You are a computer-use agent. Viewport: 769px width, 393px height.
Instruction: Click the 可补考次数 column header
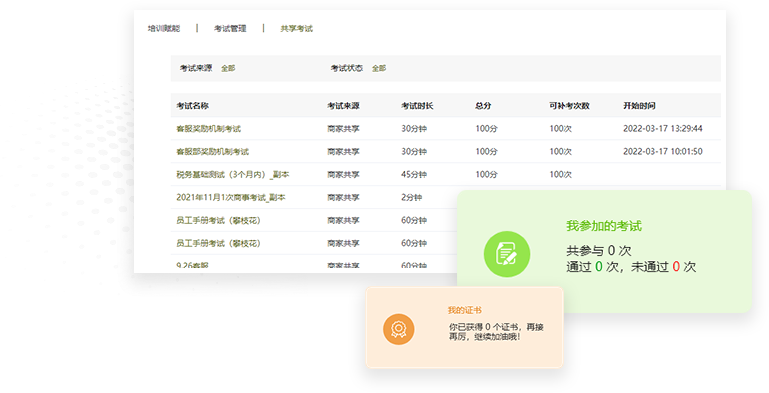click(x=569, y=105)
